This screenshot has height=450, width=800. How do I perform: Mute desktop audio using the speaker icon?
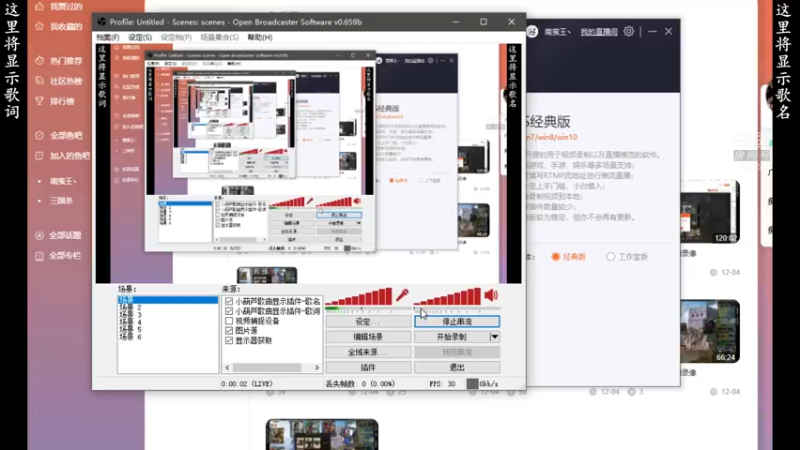click(x=491, y=295)
